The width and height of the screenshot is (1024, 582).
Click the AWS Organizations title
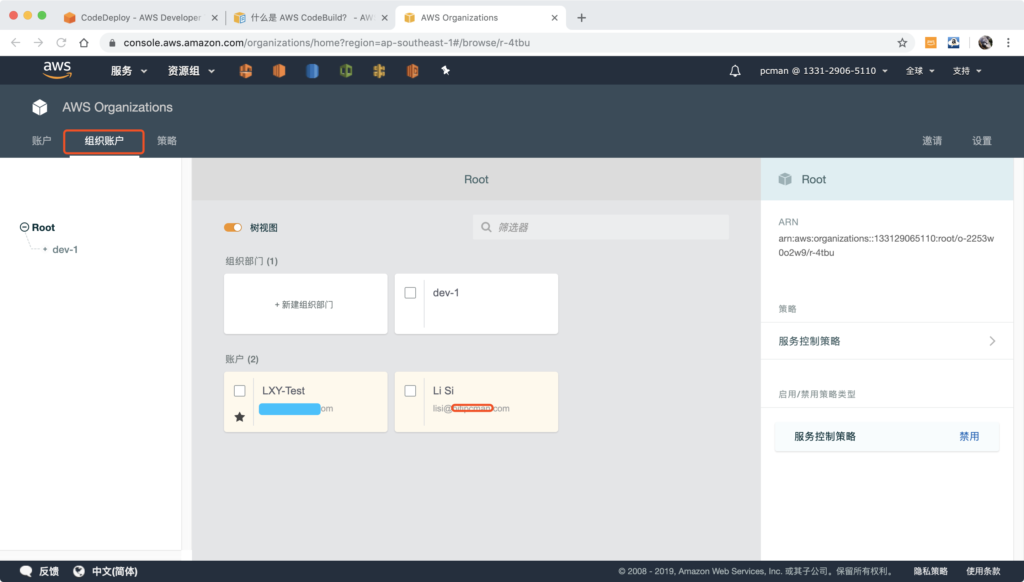pos(118,107)
